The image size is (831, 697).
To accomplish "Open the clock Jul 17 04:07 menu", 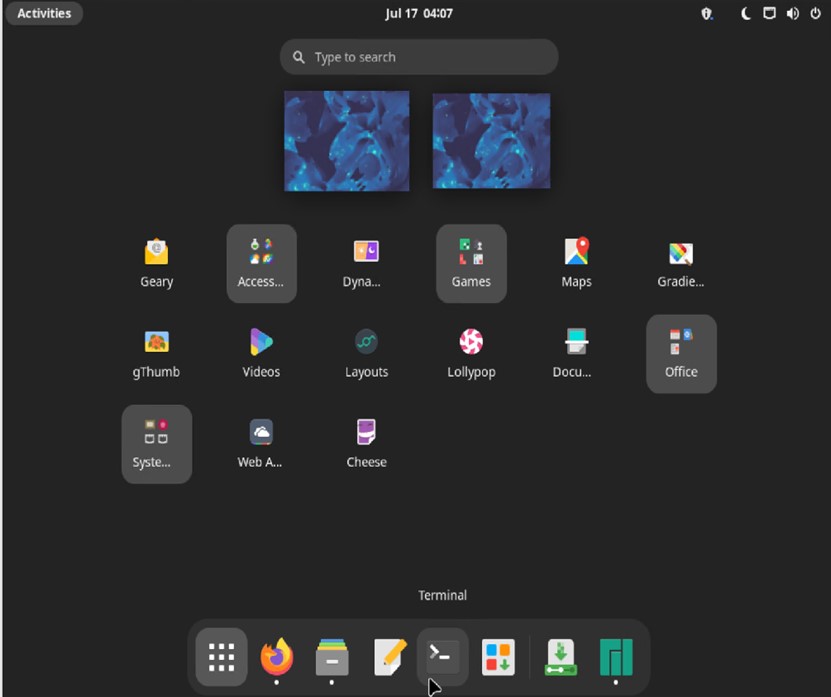I will 419,13.
